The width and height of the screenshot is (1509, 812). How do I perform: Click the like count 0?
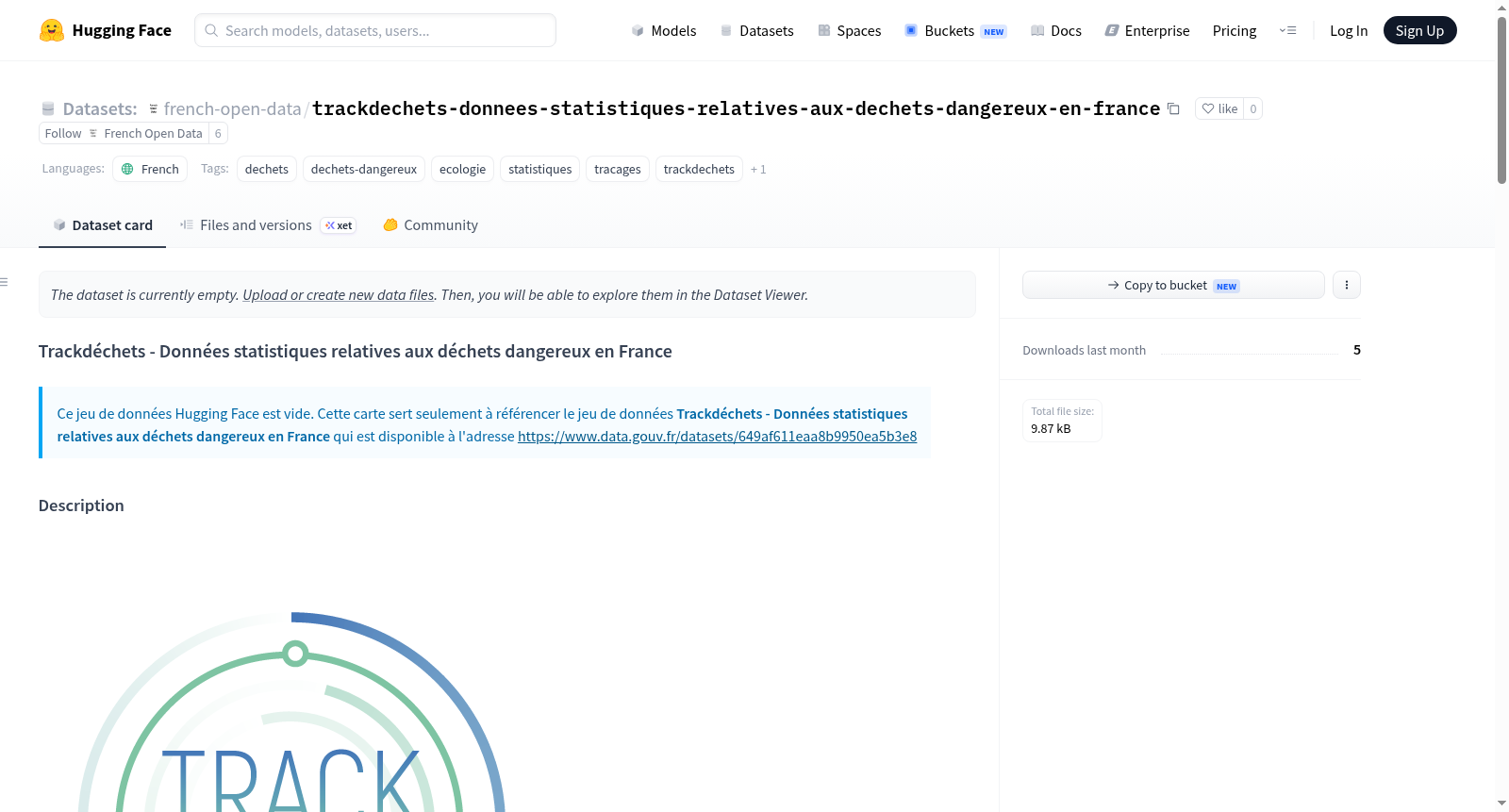click(1252, 108)
